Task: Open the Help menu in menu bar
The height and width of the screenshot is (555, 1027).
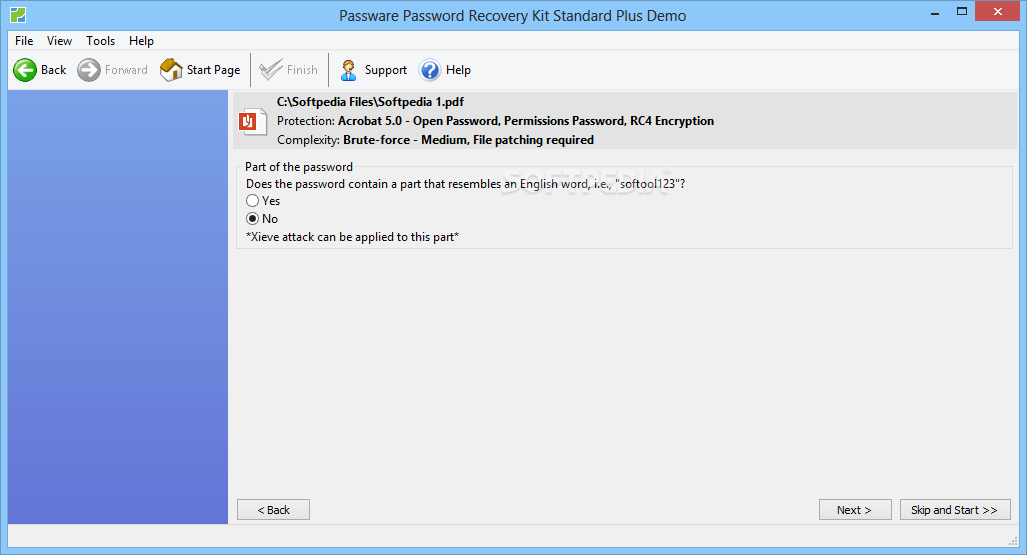Action: pyautogui.click(x=141, y=41)
